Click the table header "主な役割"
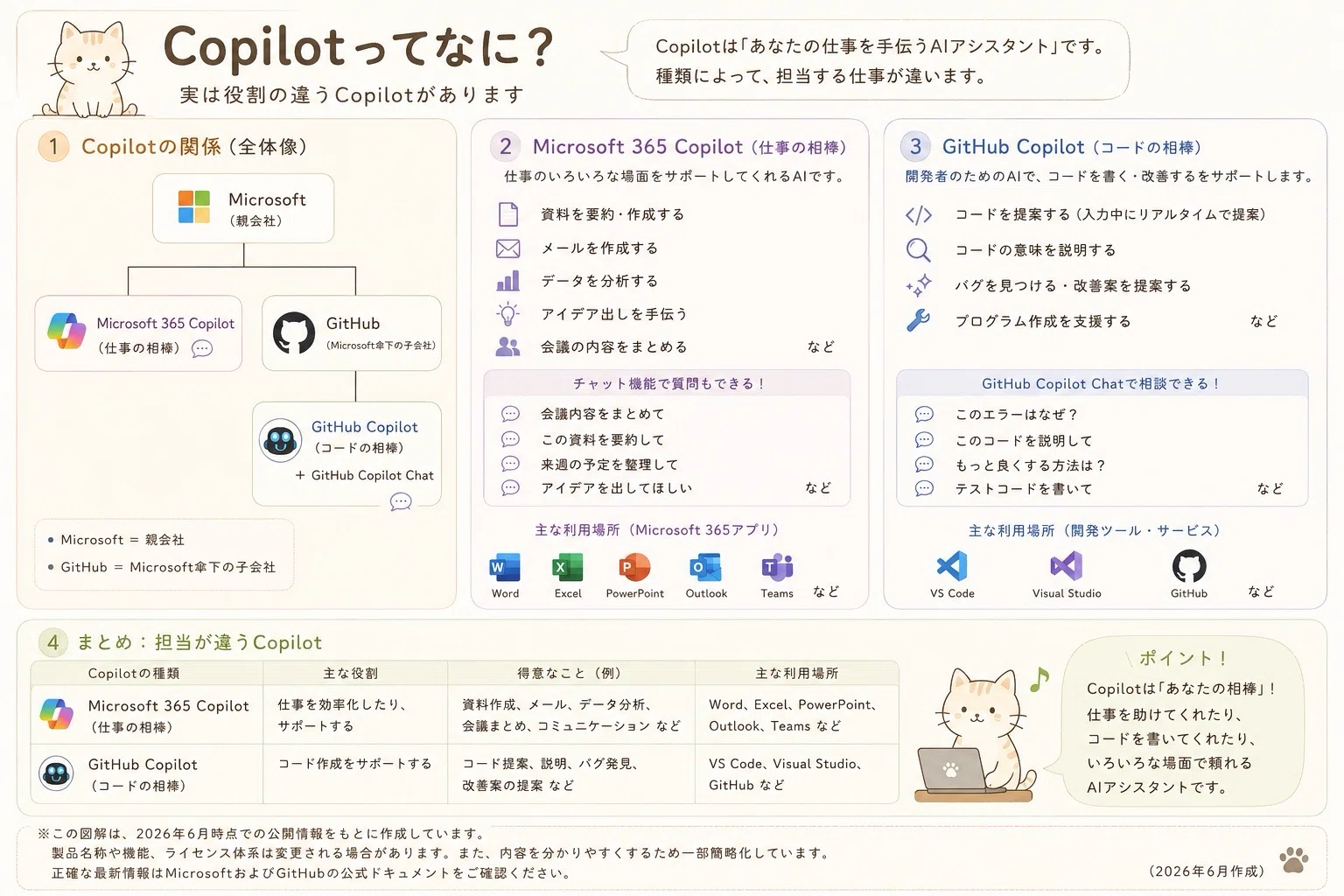 tap(351, 673)
